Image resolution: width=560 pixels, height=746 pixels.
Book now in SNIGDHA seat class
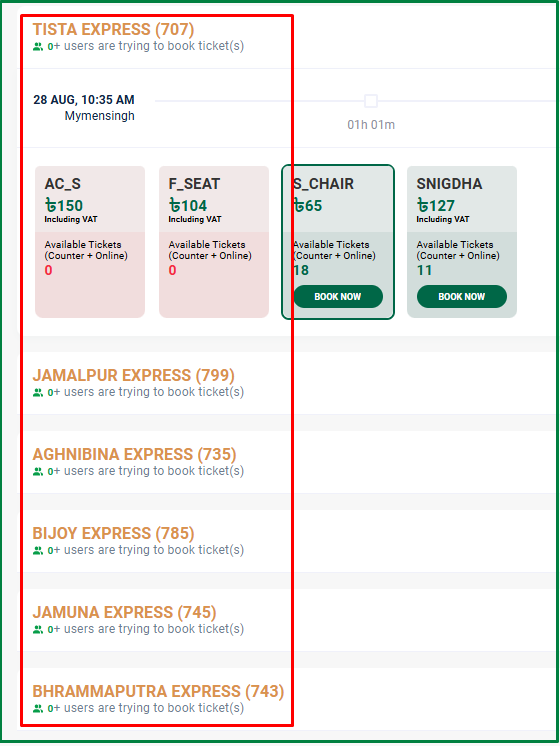(x=462, y=296)
